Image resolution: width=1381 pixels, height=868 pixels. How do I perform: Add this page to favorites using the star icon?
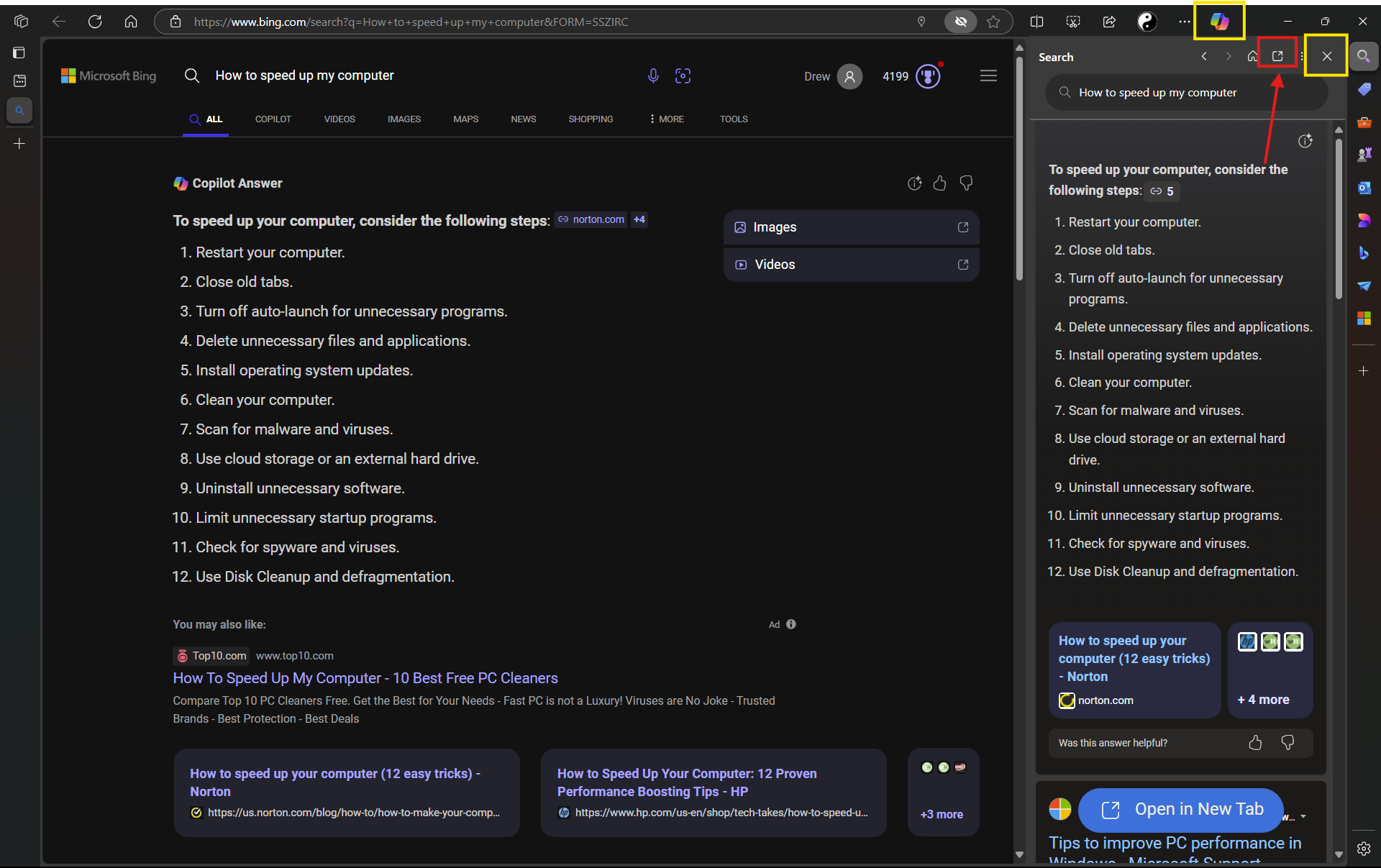click(993, 22)
